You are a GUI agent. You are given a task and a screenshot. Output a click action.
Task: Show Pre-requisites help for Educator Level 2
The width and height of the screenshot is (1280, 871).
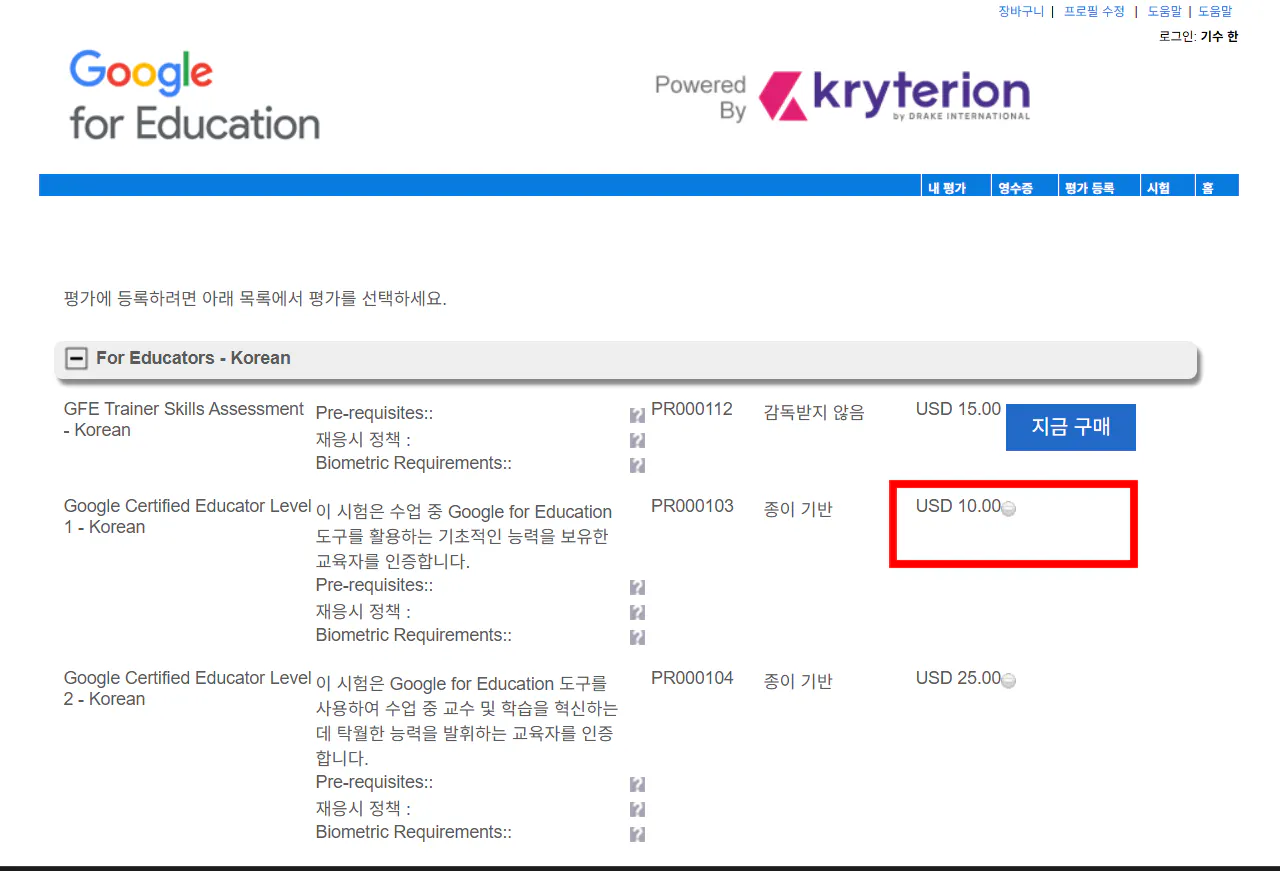[637, 785]
